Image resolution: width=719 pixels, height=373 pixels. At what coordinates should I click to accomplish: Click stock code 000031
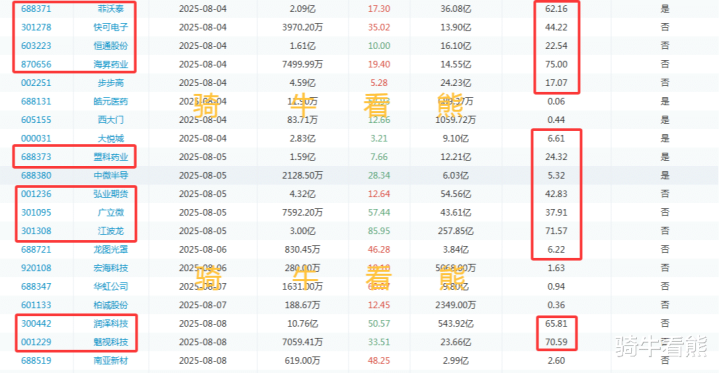coord(36,138)
